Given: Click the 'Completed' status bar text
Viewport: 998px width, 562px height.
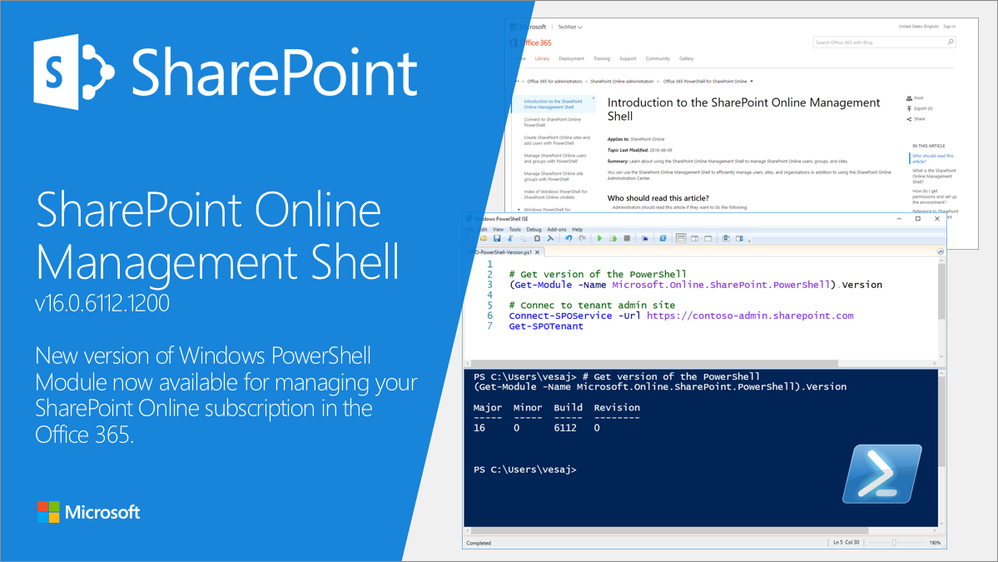Looking at the screenshot, I should (479, 543).
